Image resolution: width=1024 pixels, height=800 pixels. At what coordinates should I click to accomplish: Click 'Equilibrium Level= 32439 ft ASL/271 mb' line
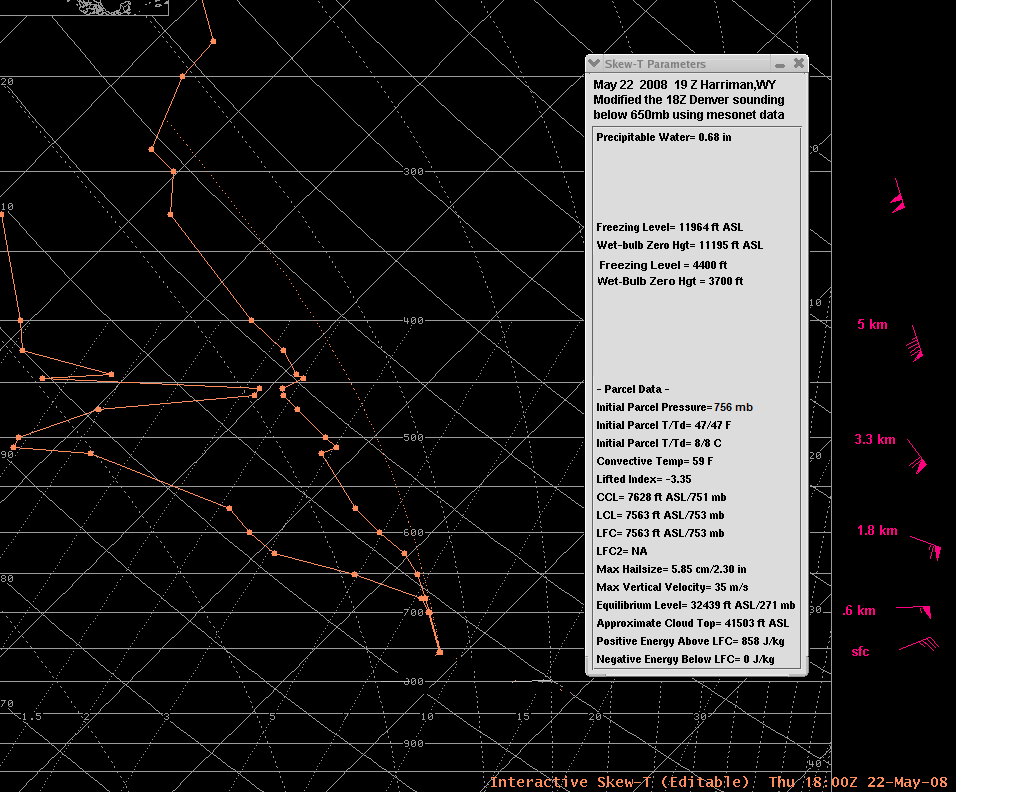(x=696, y=605)
